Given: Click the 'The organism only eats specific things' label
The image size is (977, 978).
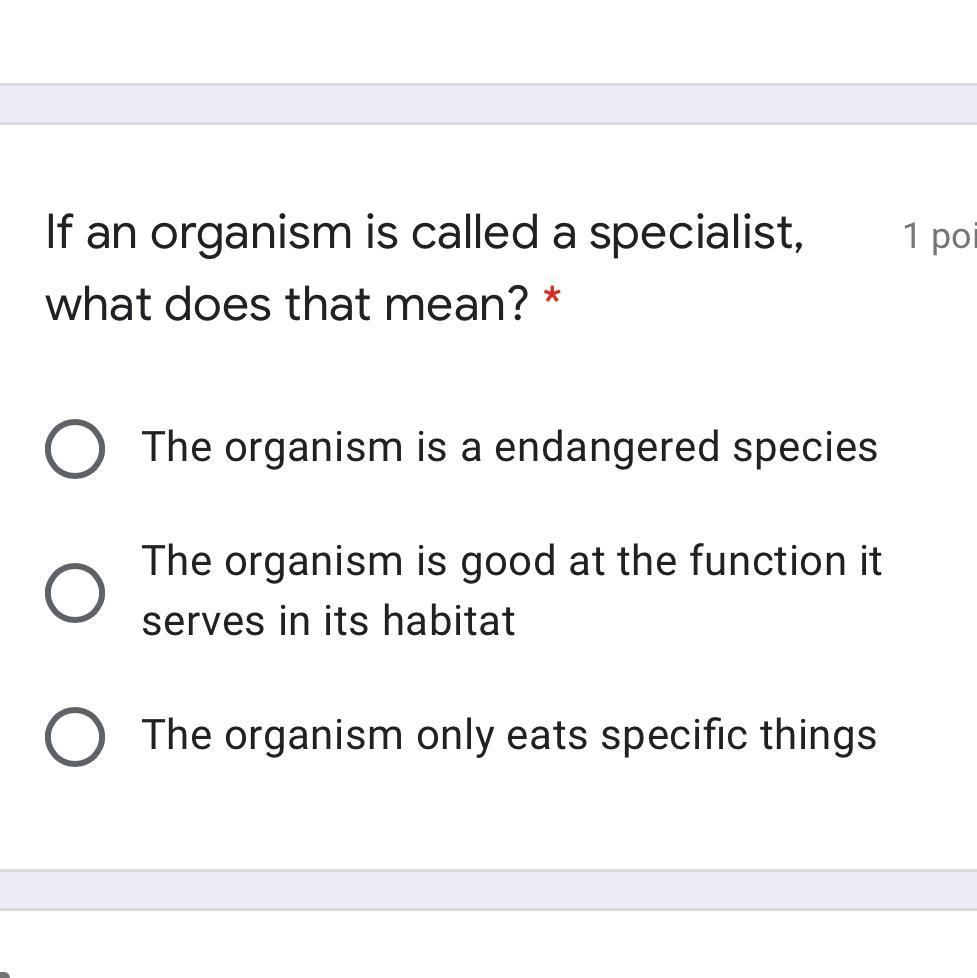Looking at the screenshot, I should click(509, 735).
